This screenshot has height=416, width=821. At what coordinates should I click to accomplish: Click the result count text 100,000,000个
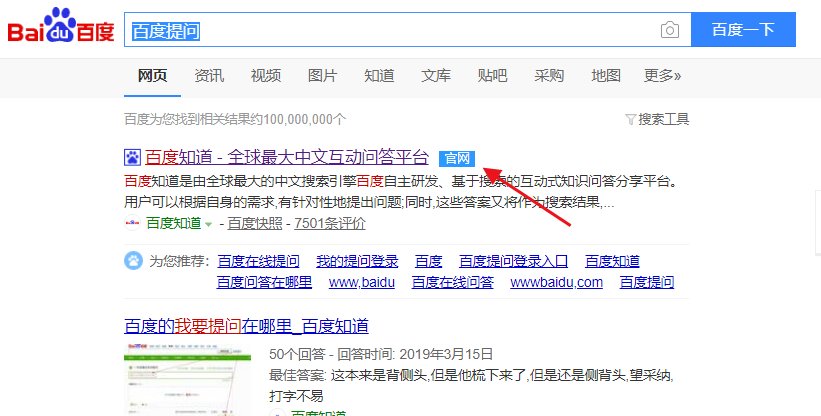point(305,119)
